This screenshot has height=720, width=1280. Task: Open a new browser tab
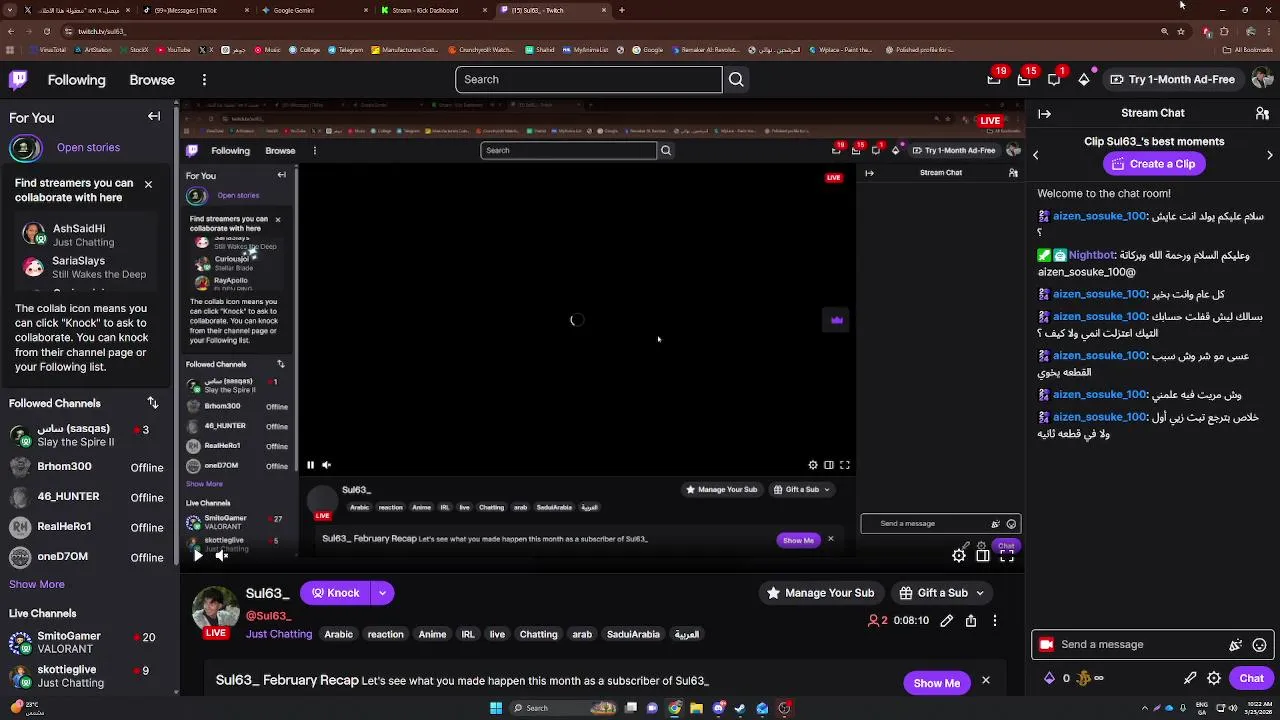click(x=622, y=10)
